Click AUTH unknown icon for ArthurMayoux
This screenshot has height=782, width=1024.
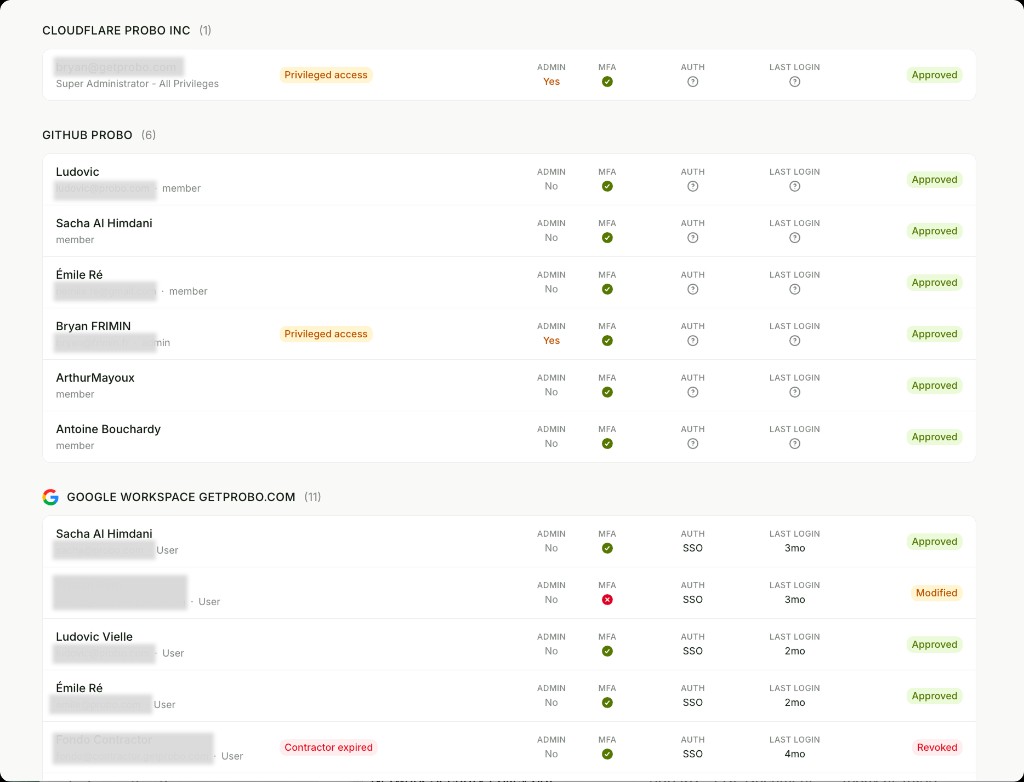pos(693,392)
